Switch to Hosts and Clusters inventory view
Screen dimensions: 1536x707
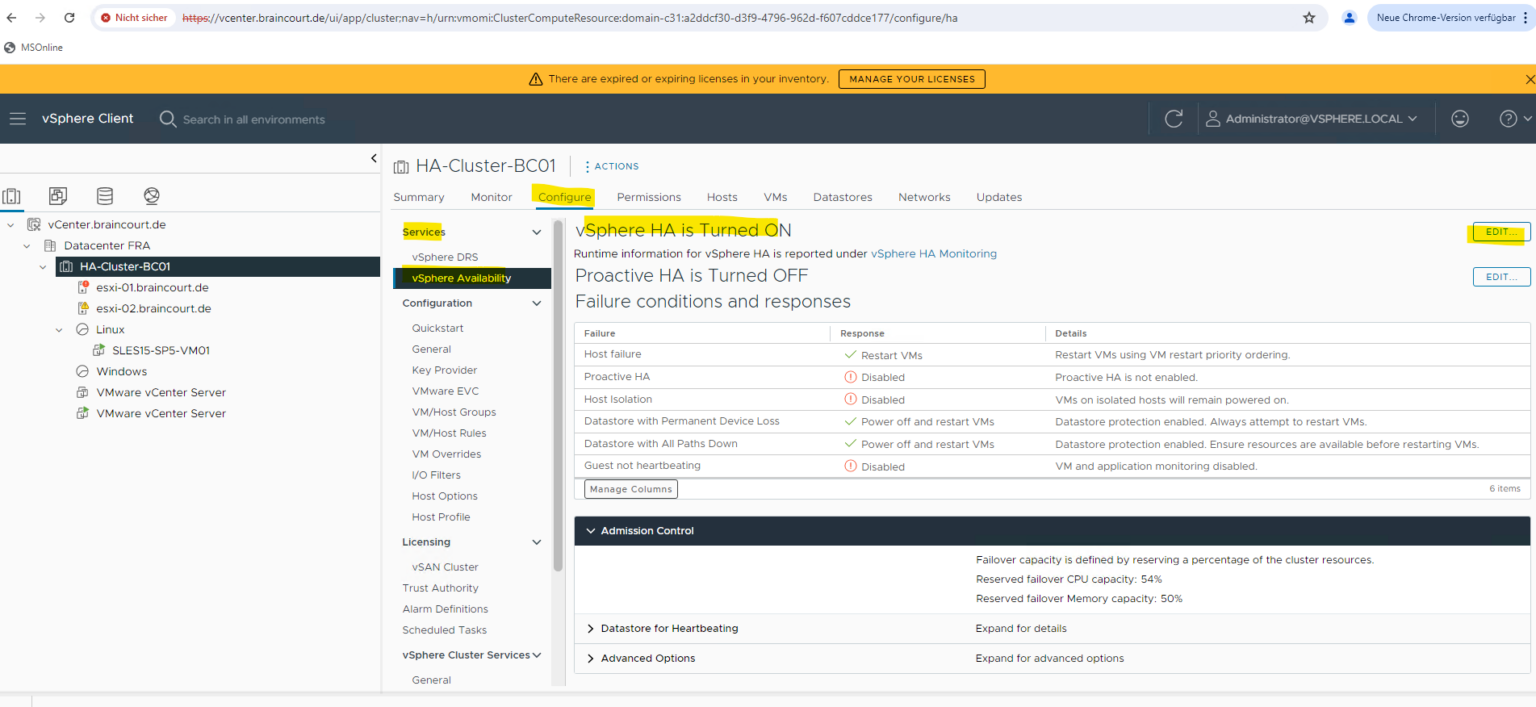12,196
